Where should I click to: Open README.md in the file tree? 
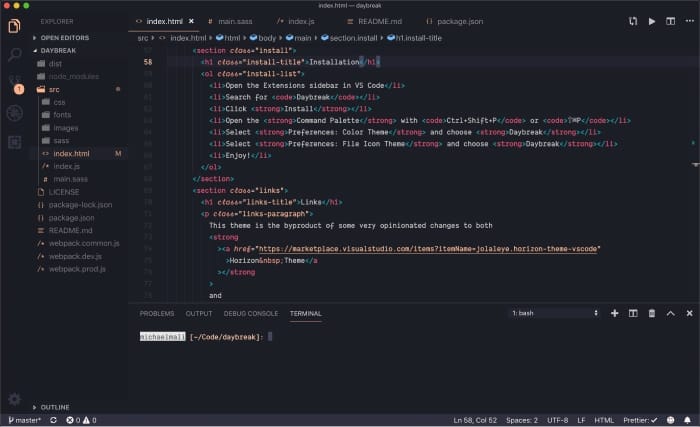(70, 230)
